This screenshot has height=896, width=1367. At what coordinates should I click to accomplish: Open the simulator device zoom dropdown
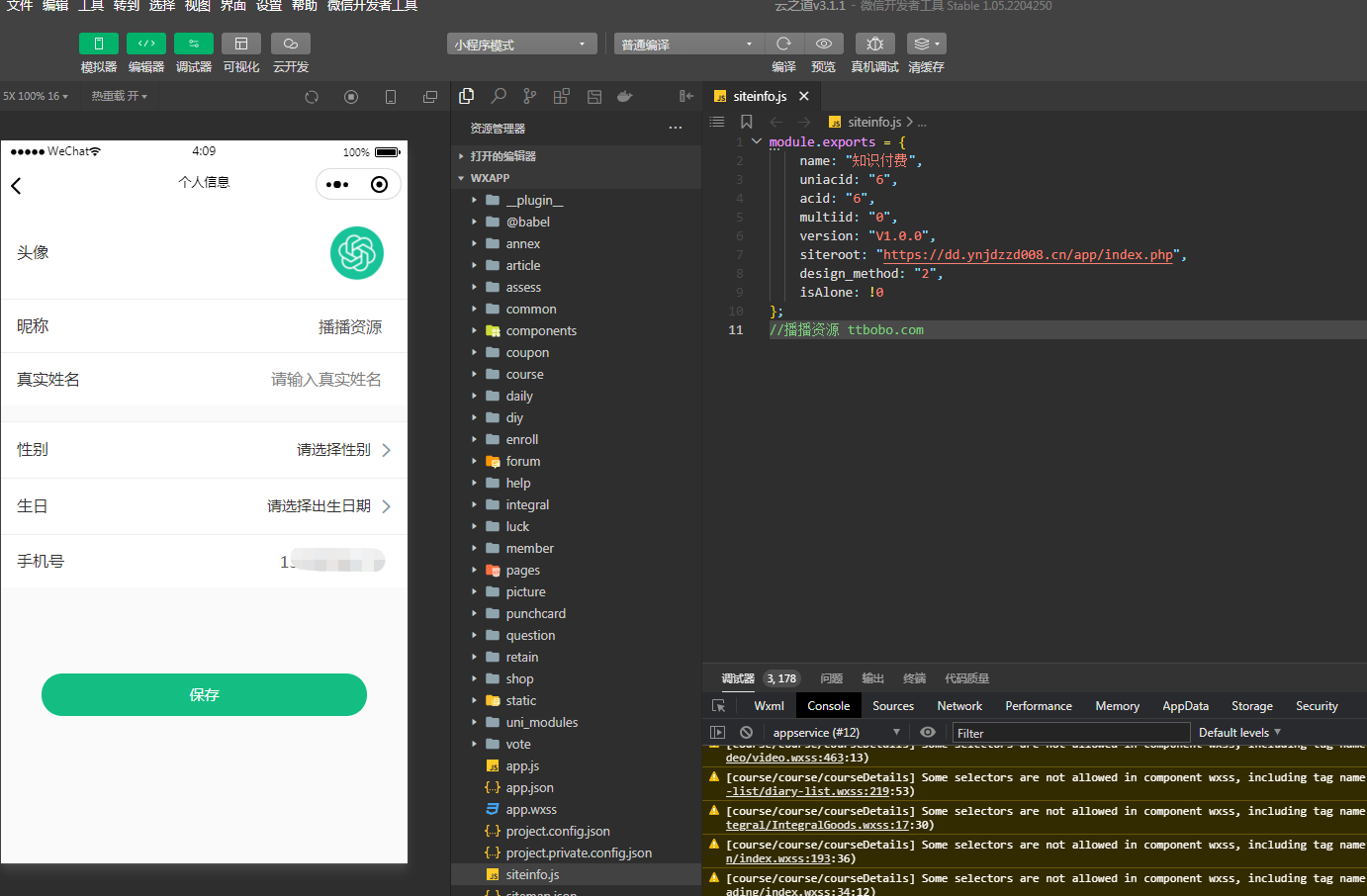pyautogui.click(x=36, y=96)
